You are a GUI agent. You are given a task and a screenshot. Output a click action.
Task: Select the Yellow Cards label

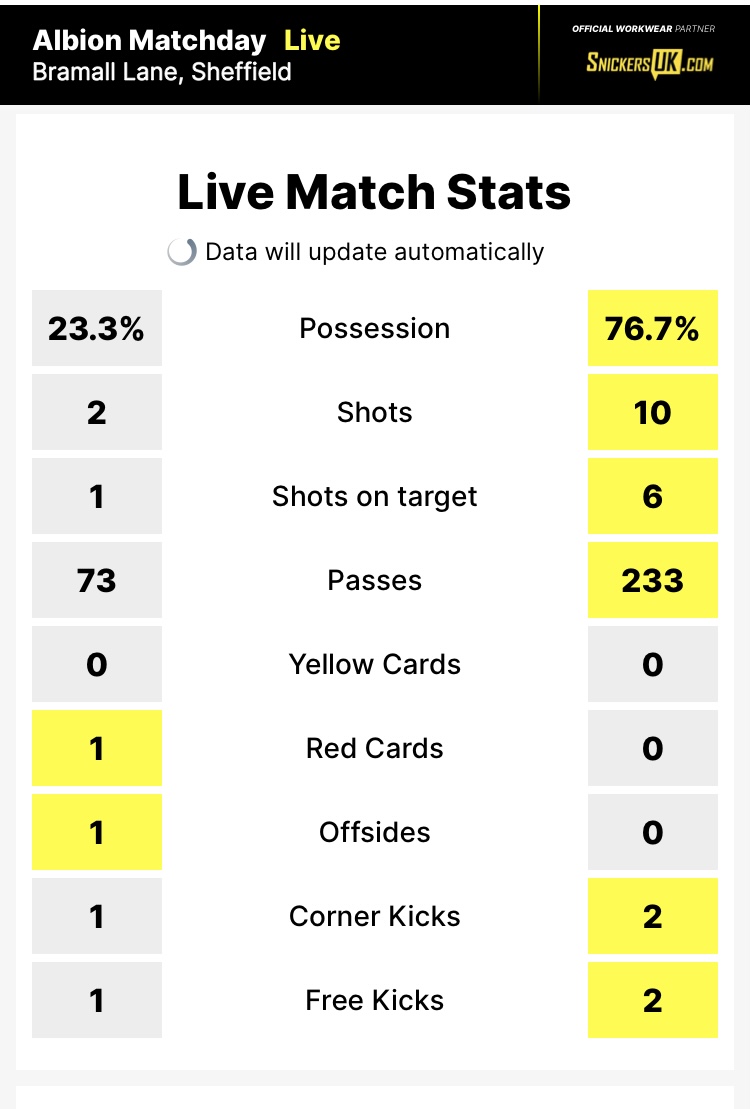point(374,665)
